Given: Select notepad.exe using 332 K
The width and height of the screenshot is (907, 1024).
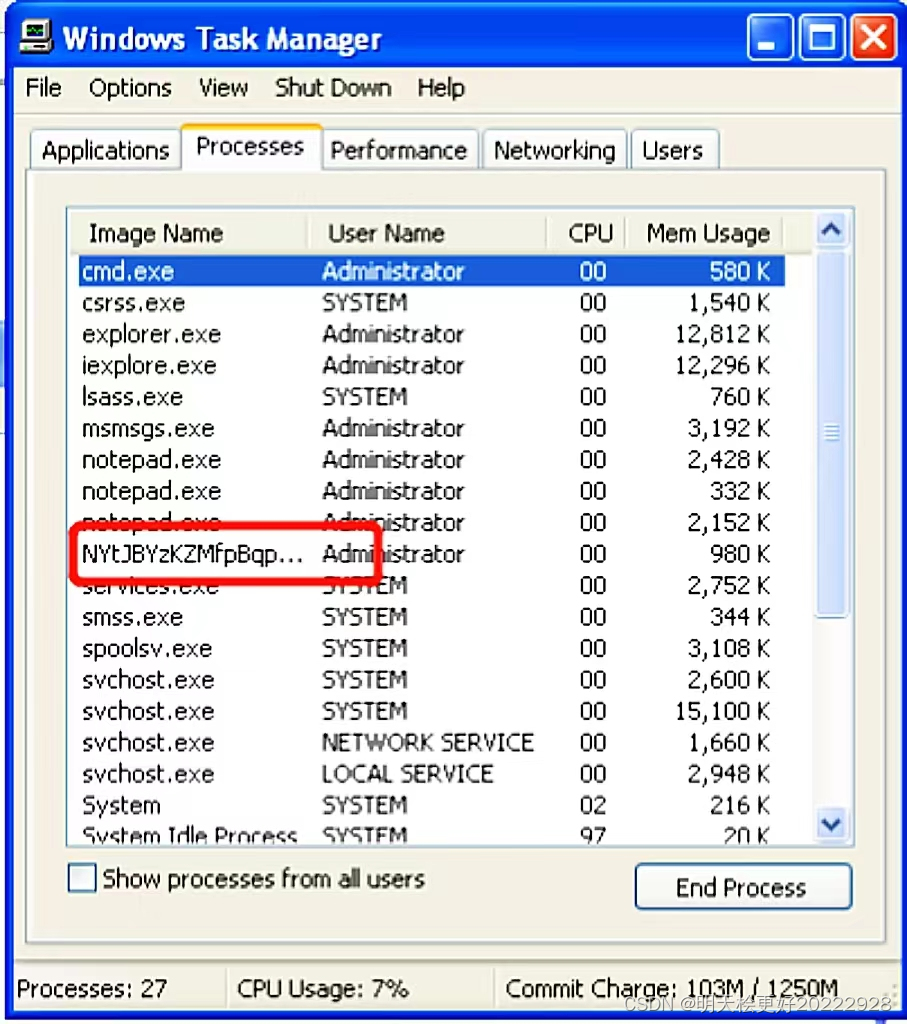Looking at the screenshot, I should coord(432,491).
